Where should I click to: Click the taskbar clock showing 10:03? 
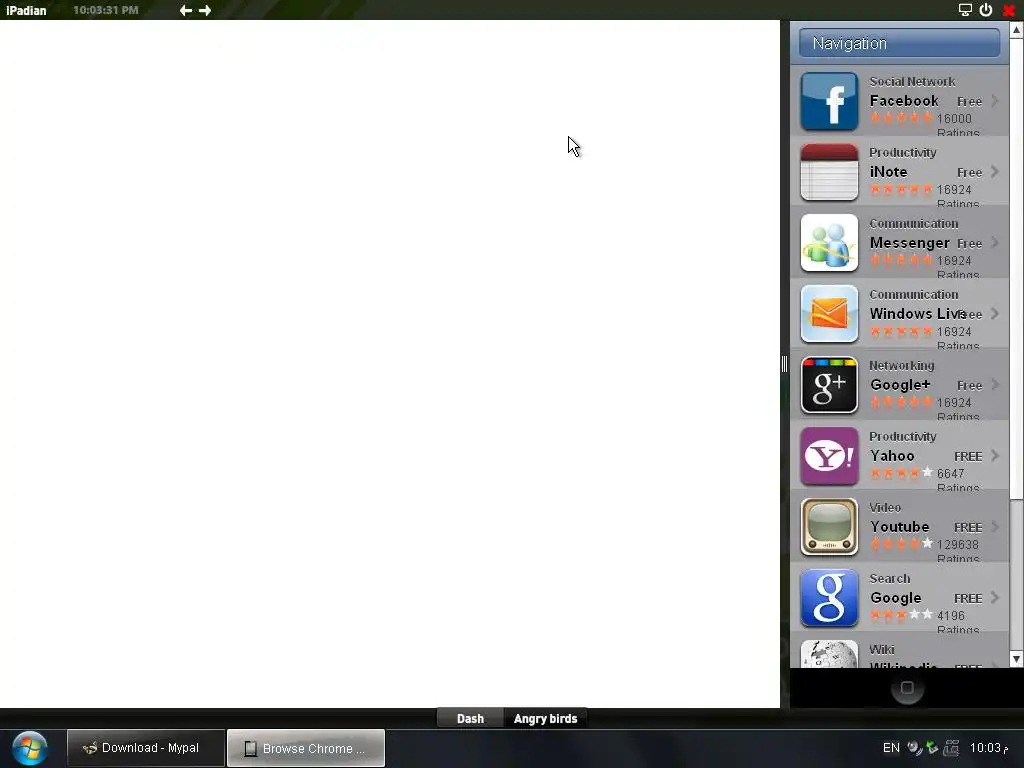pos(989,748)
